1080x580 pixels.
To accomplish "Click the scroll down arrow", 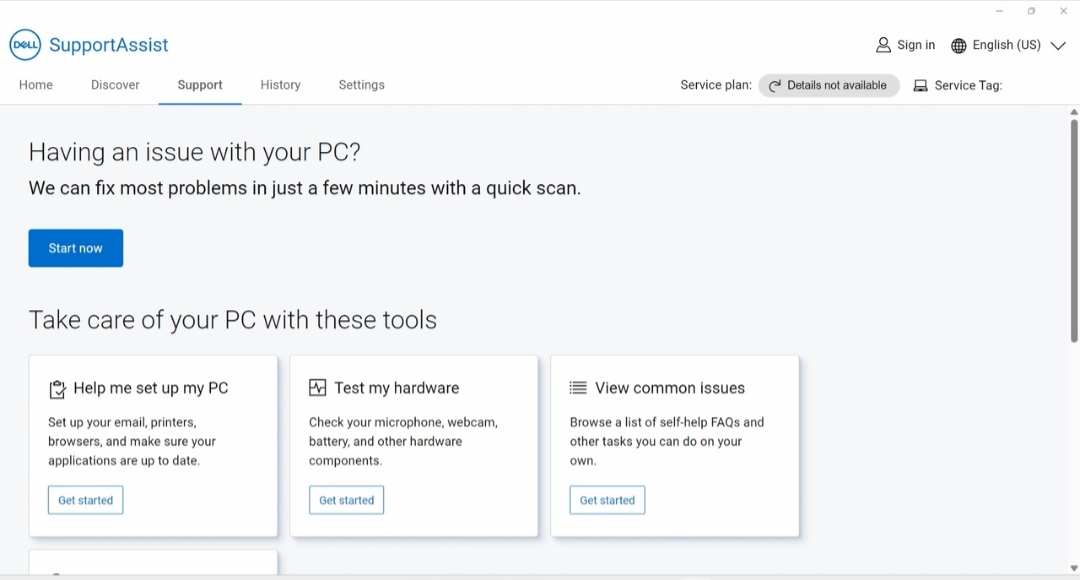I will pos(1074,568).
